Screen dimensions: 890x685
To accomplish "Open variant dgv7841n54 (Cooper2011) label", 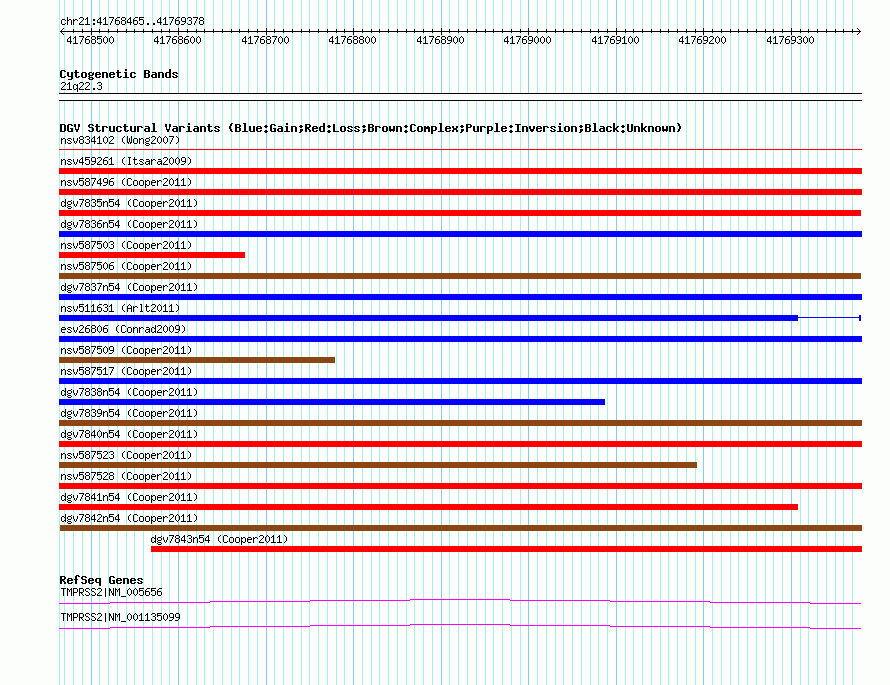I will click(129, 497).
